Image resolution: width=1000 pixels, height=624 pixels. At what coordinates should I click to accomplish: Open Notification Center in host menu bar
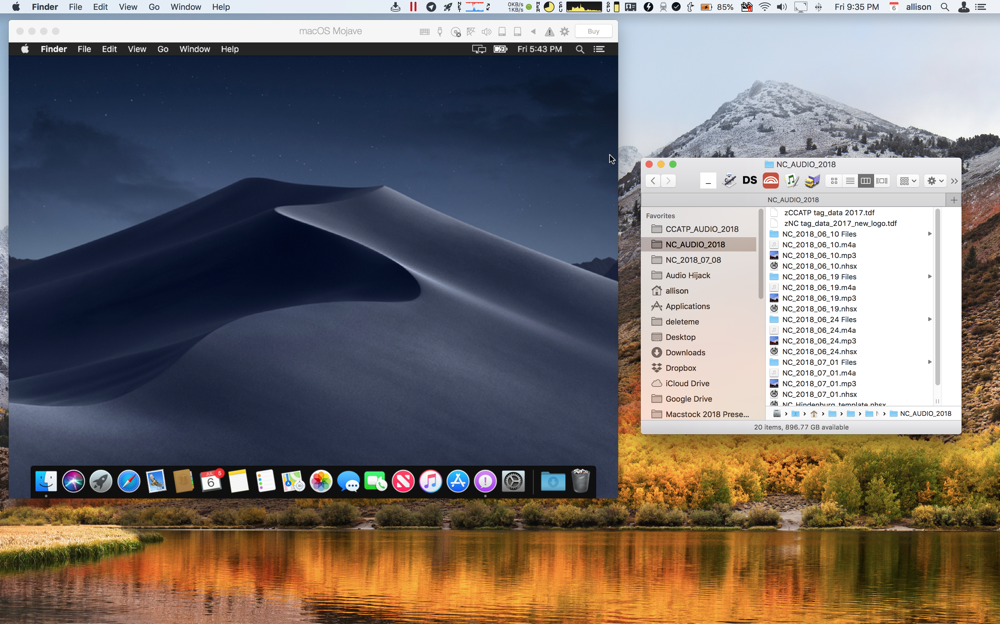pos(982,7)
